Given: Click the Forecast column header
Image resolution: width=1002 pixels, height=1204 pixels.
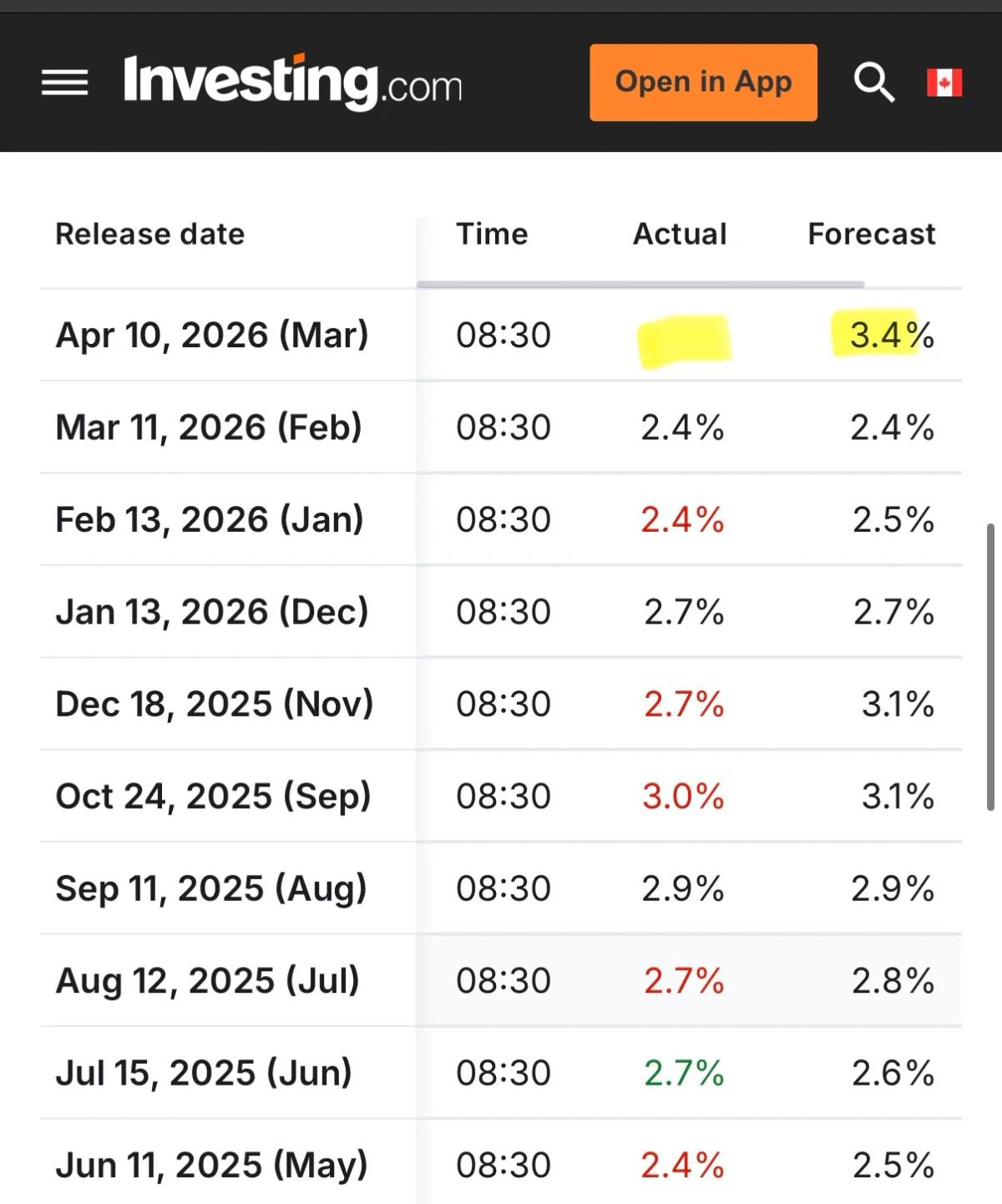Looking at the screenshot, I should point(871,235).
